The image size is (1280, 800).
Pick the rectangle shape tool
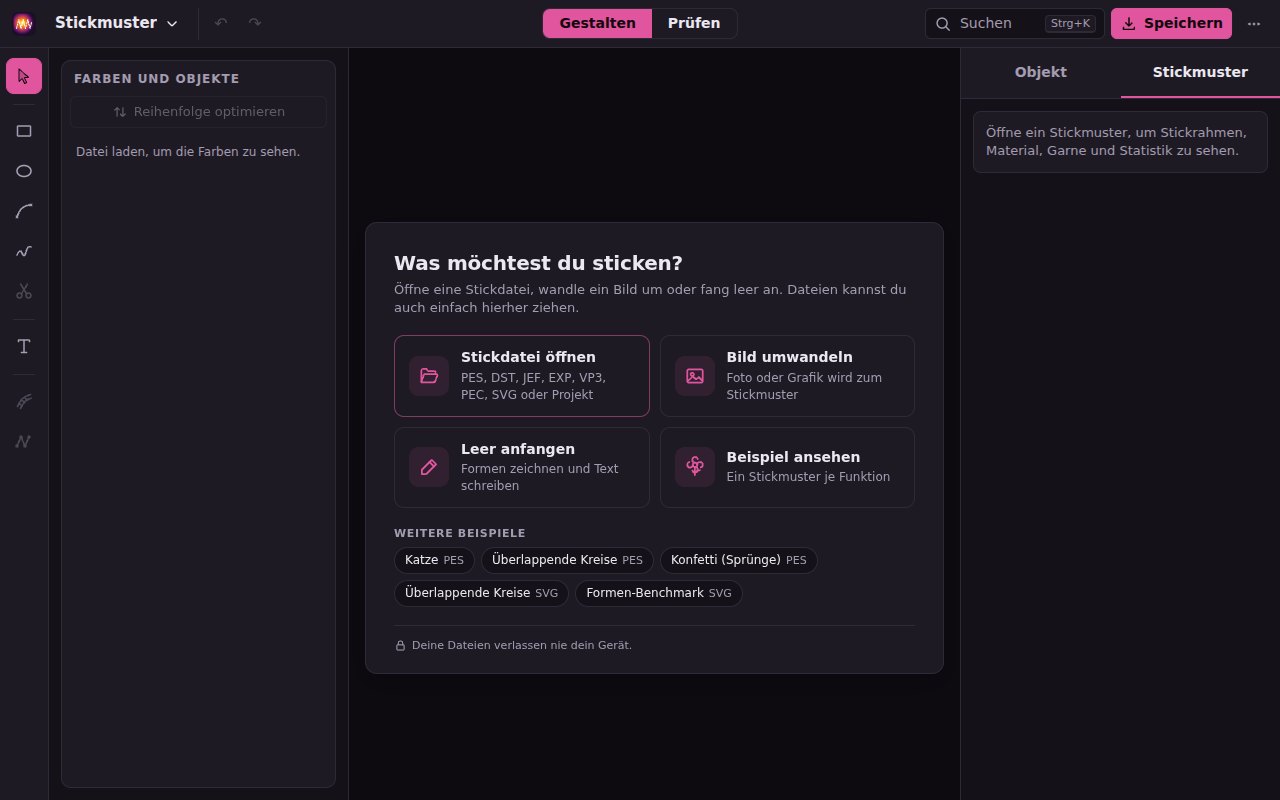click(24, 131)
